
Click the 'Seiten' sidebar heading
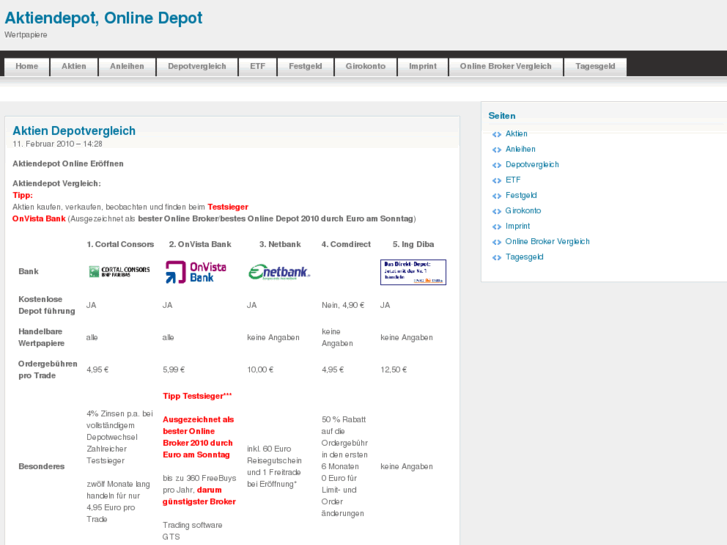point(502,116)
